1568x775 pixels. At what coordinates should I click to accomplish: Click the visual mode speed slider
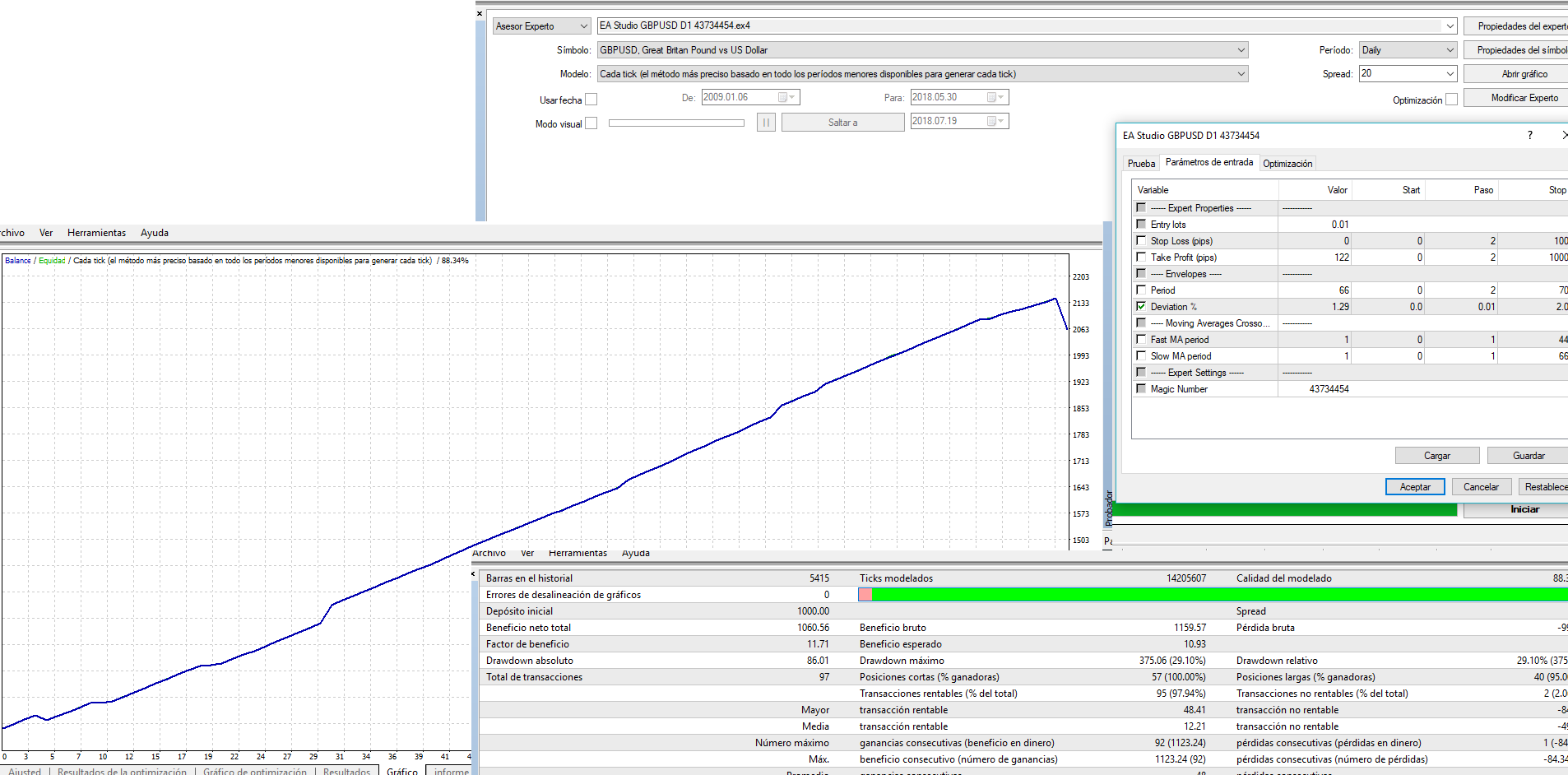coord(676,123)
